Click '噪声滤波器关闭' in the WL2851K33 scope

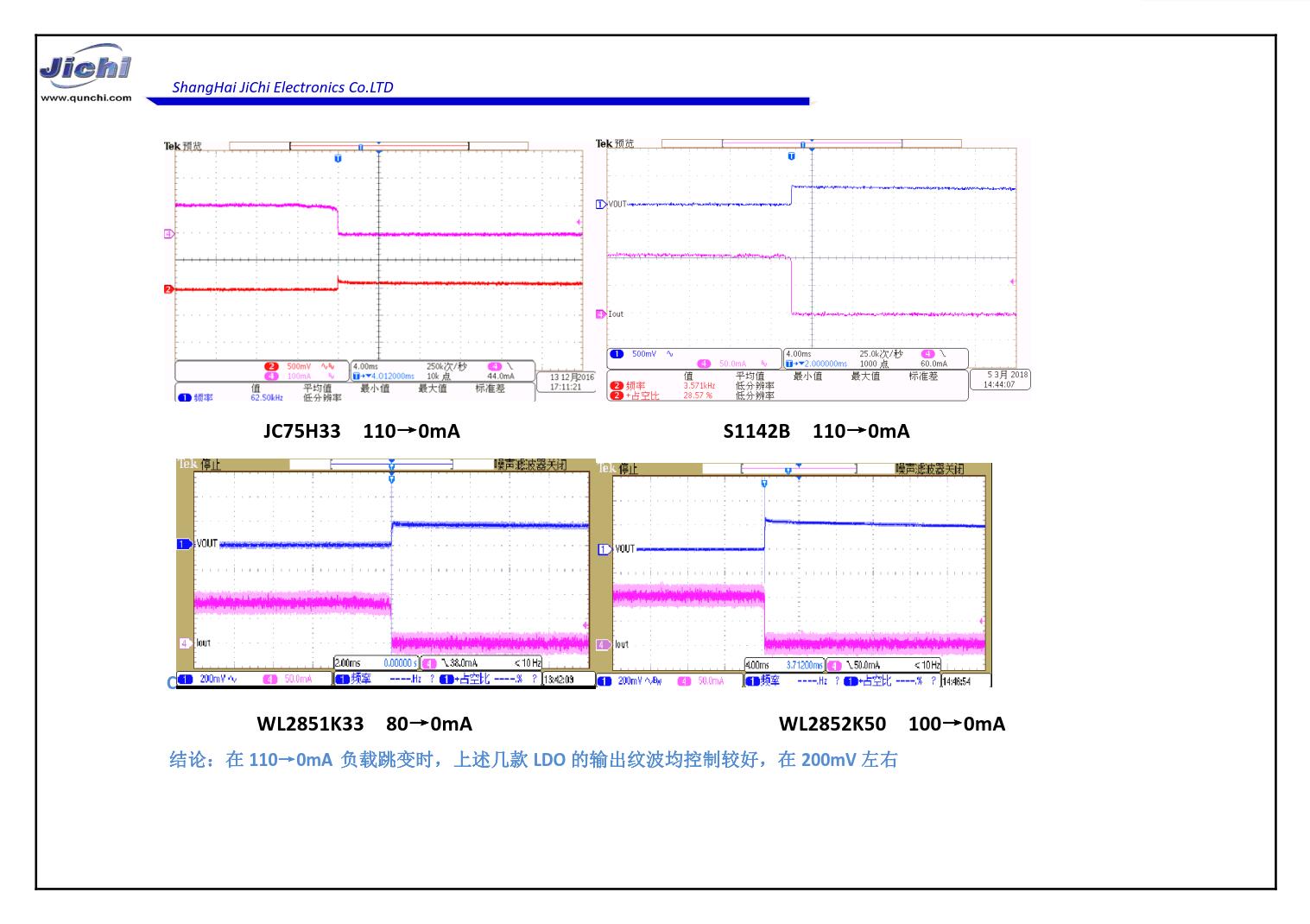click(x=530, y=465)
